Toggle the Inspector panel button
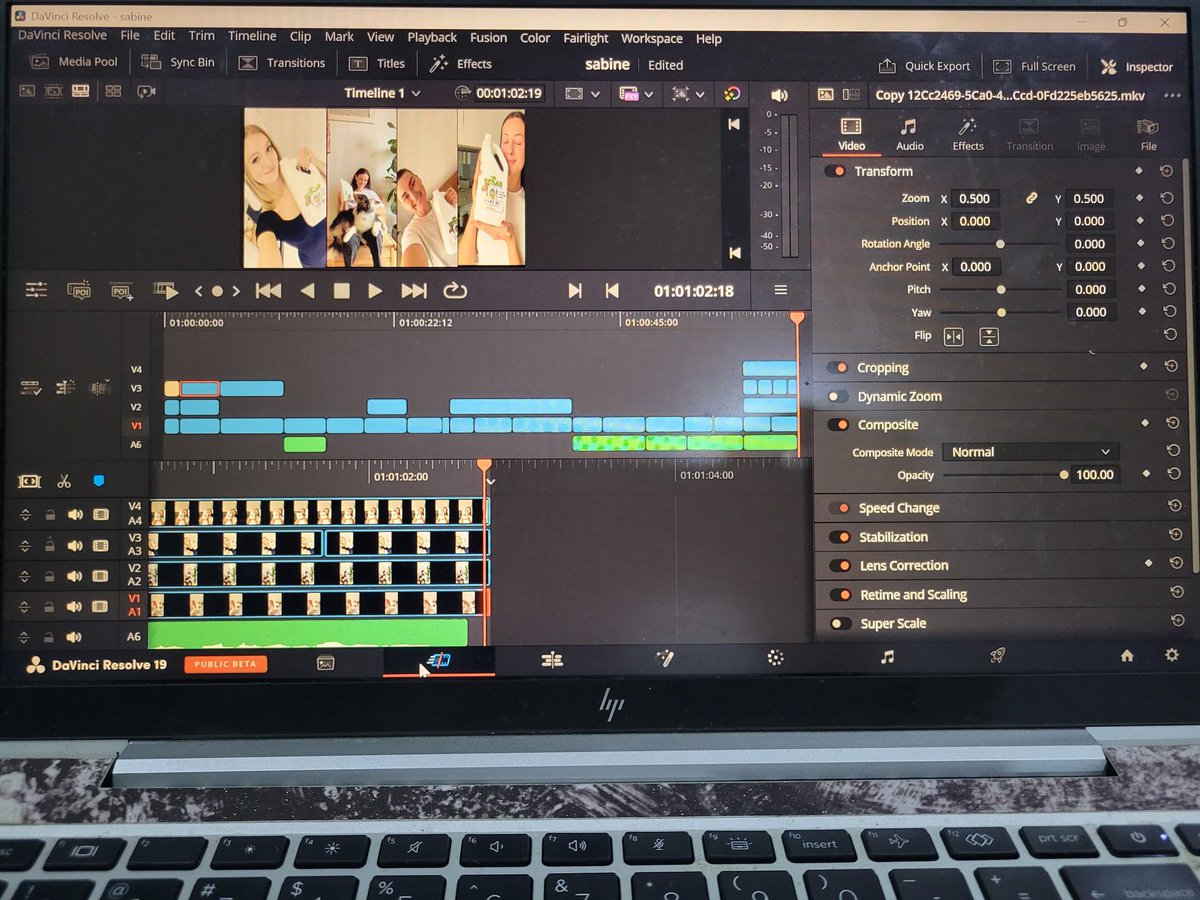The width and height of the screenshot is (1200, 900). pos(1137,67)
